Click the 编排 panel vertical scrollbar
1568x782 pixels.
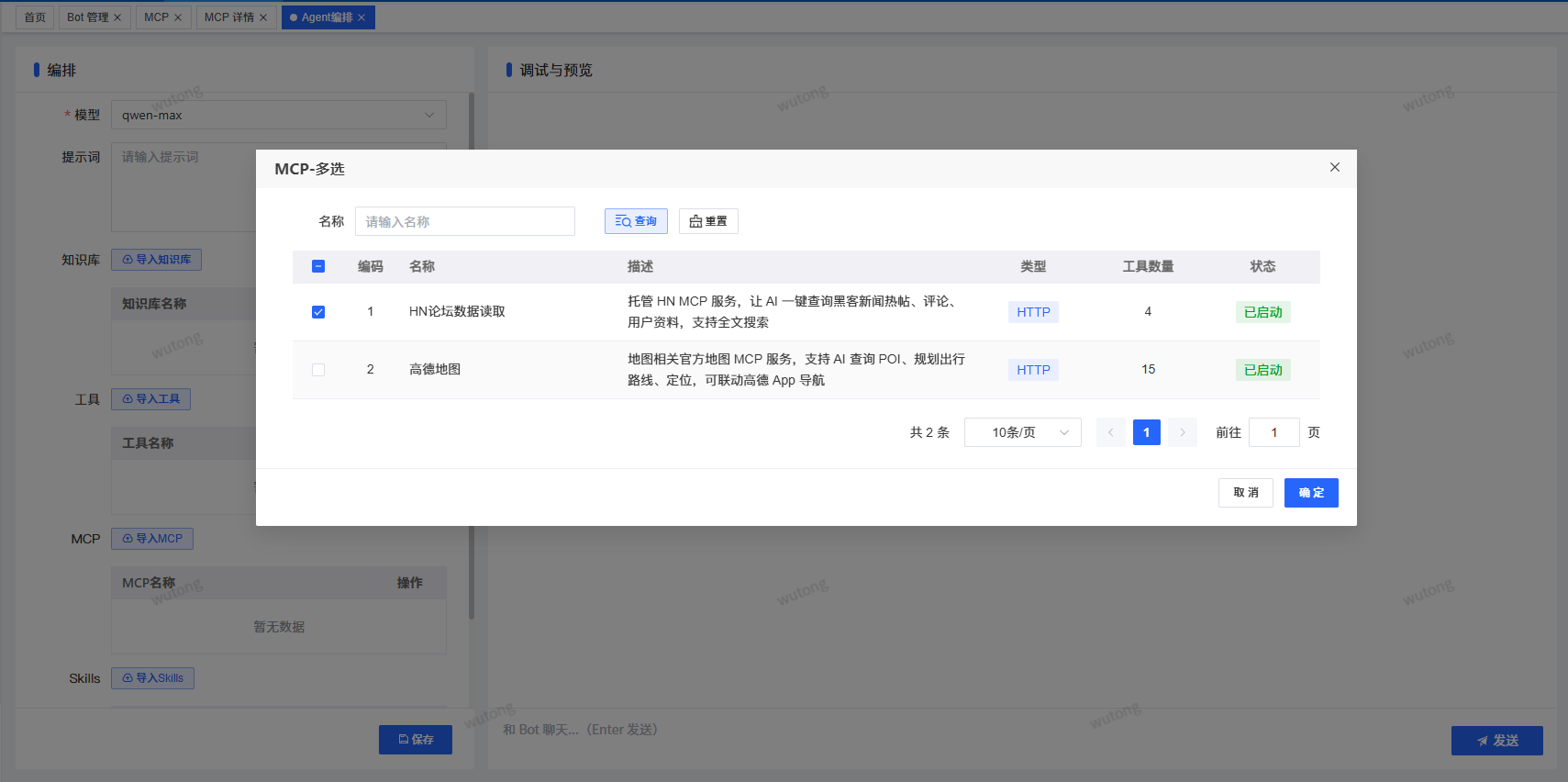click(x=472, y=358)
